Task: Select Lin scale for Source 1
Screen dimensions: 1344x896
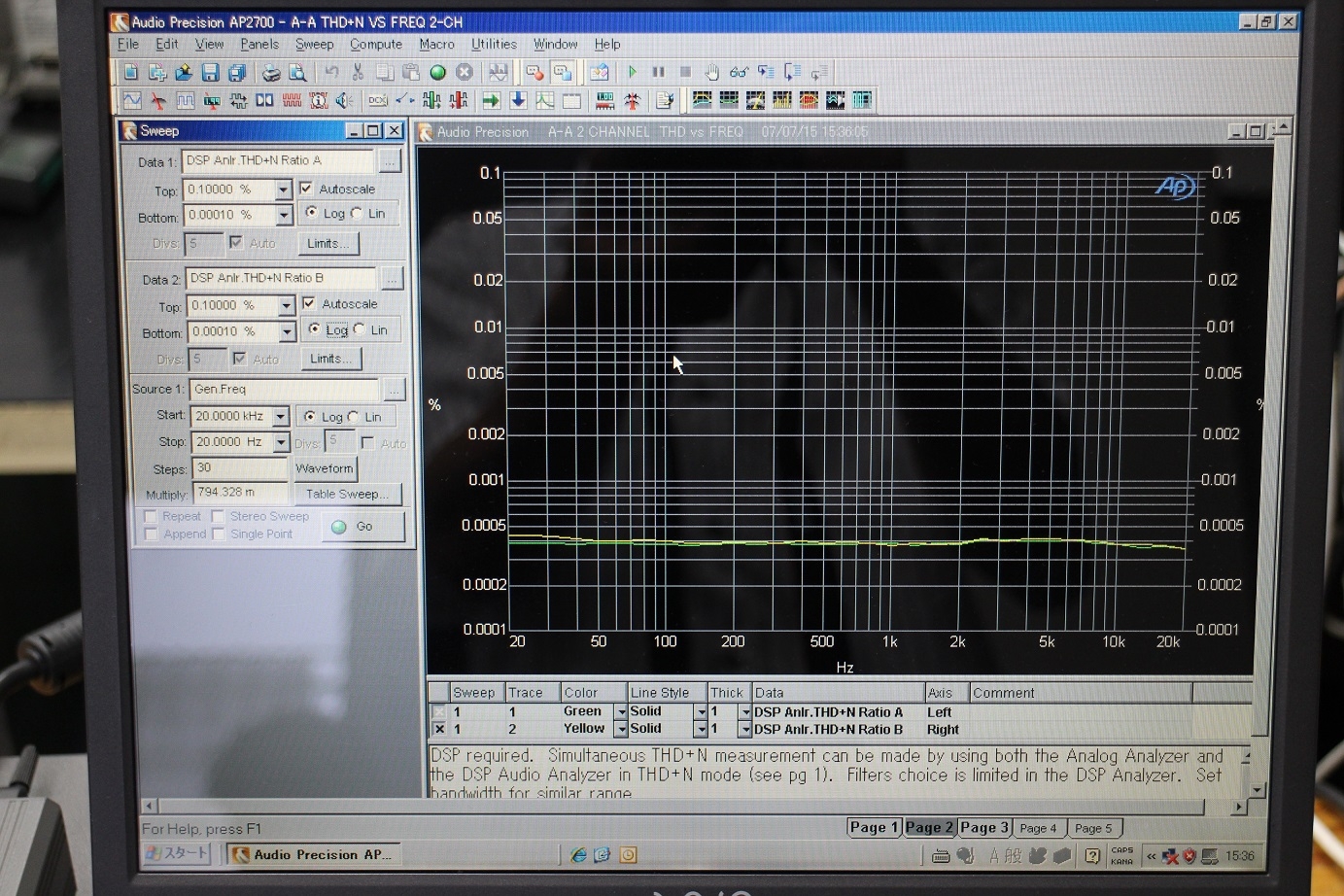Action: tap(353, 416)
